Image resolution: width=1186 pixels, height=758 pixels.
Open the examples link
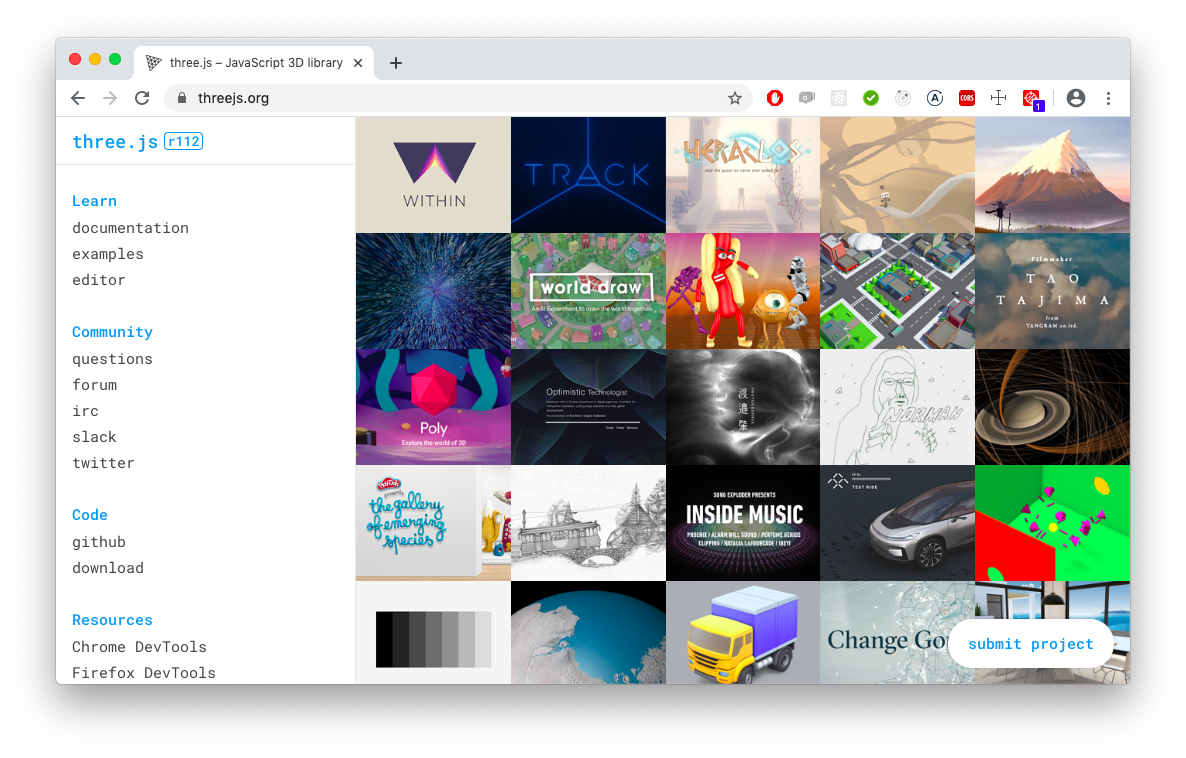tap(107, 254)
